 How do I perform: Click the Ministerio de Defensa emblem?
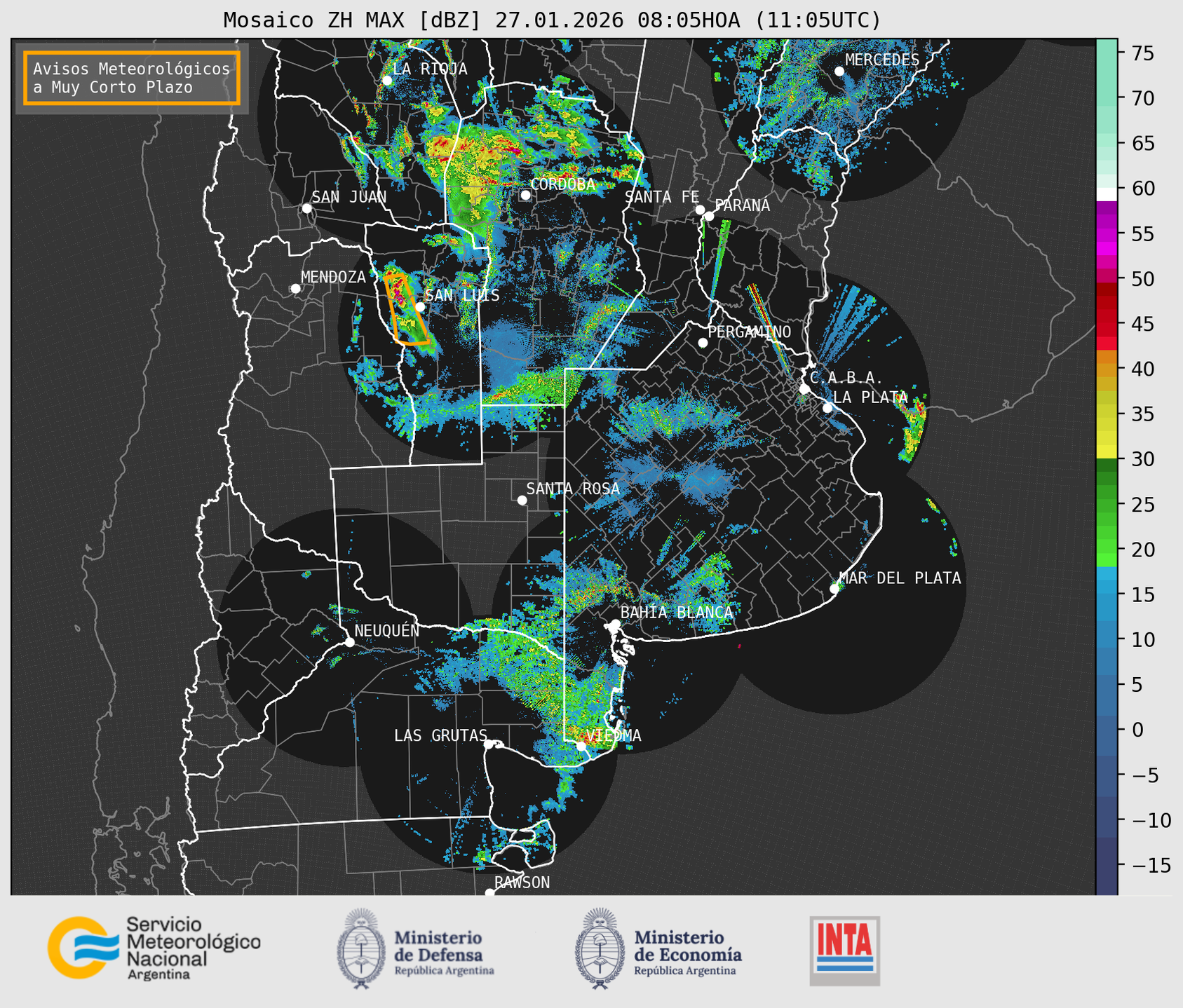(361, 948)
